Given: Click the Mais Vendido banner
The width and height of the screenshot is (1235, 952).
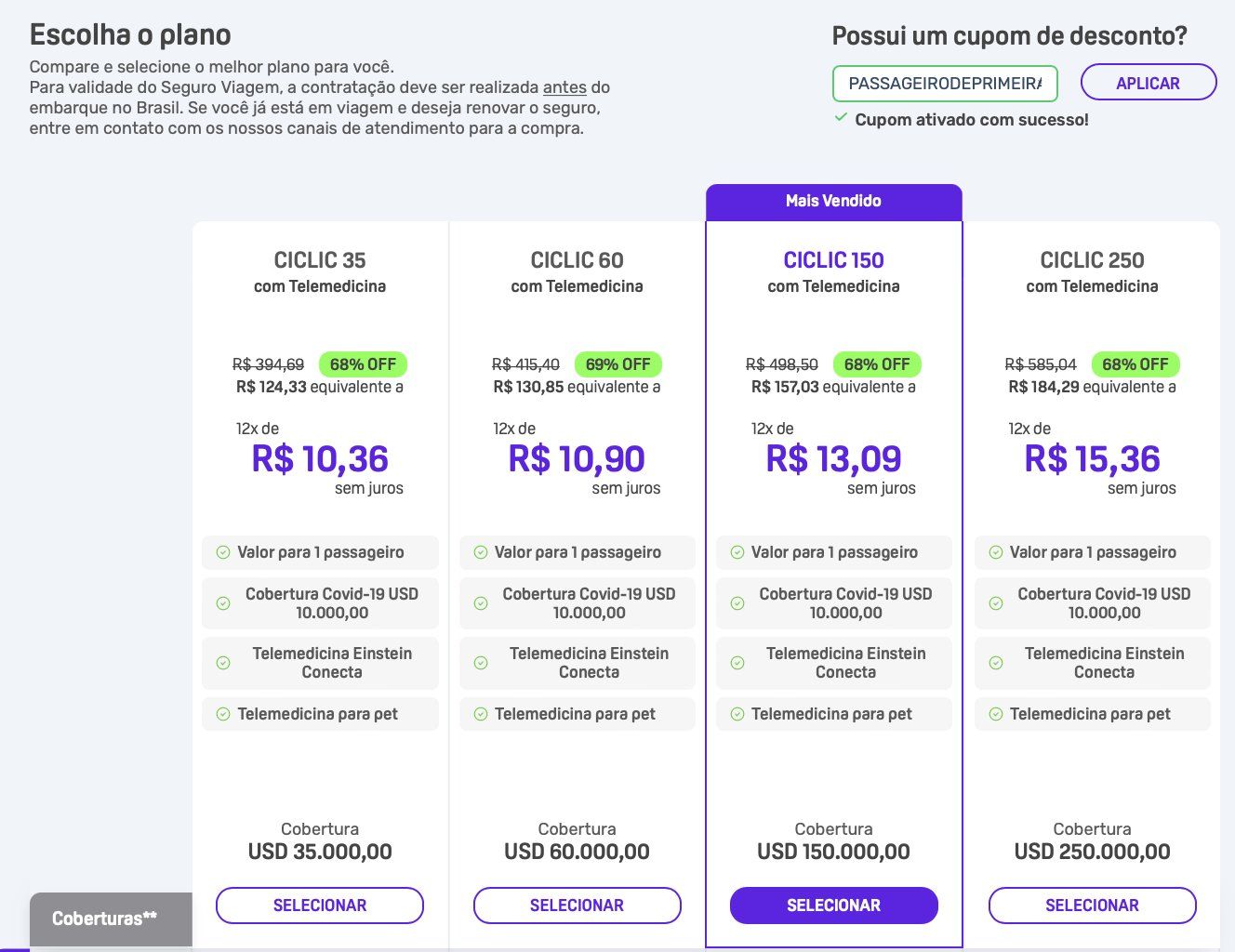Looking at the screenshot, I should tap(833, 201).
